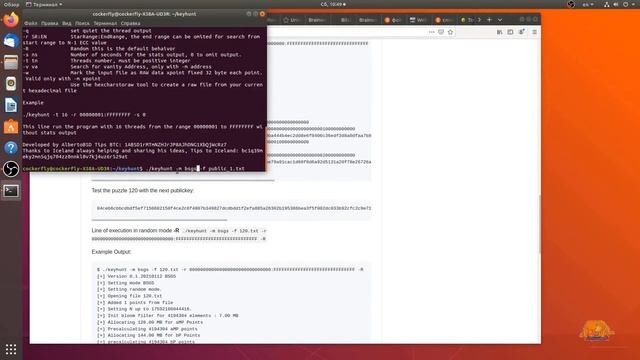
Task: Open the Вид menu in Terminal
Action: click(x=67, y=23)
